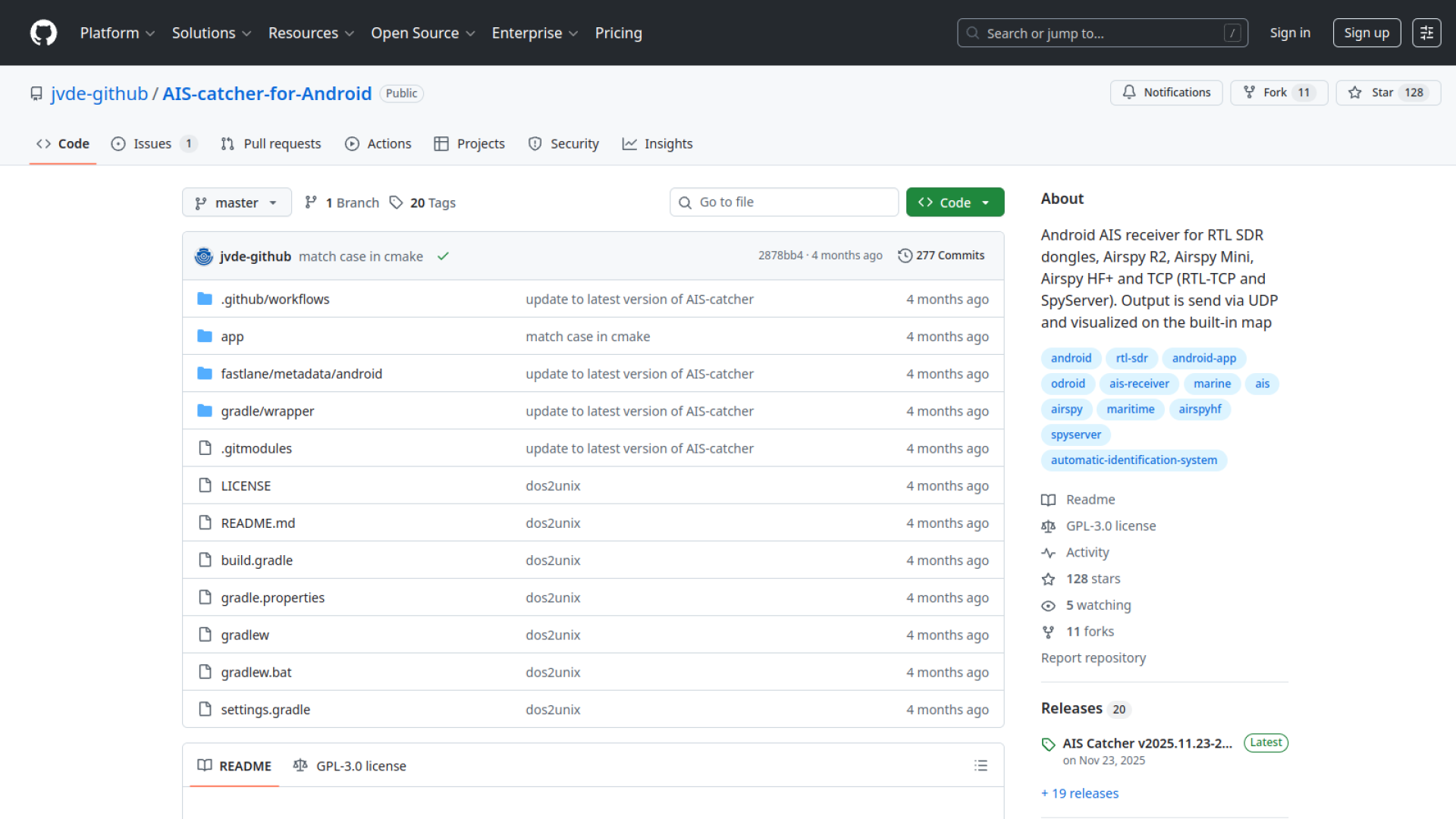Screen dimensions: 1456x819
Task: Expand the Open Source menu
Action: pos(423,33)
